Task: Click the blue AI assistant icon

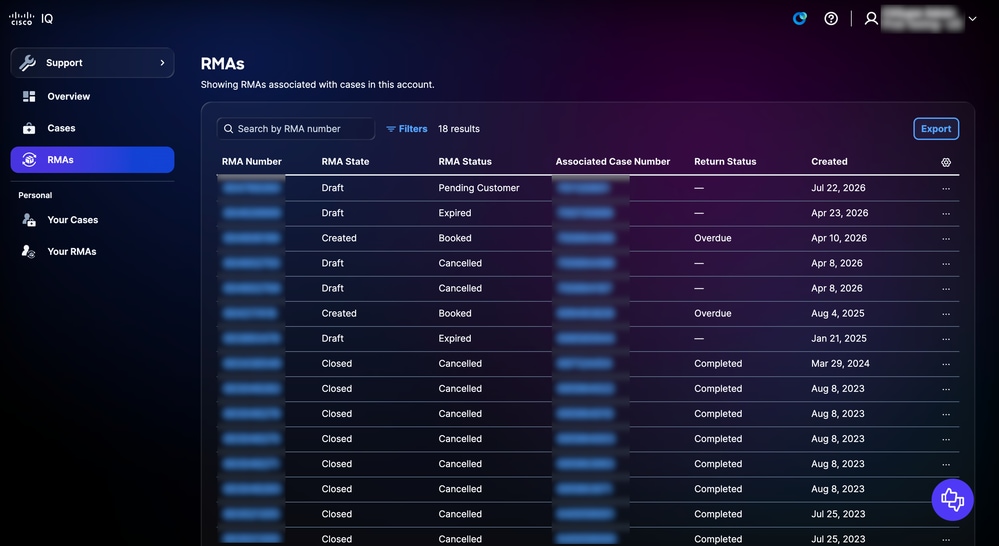Action: (800, 18)
